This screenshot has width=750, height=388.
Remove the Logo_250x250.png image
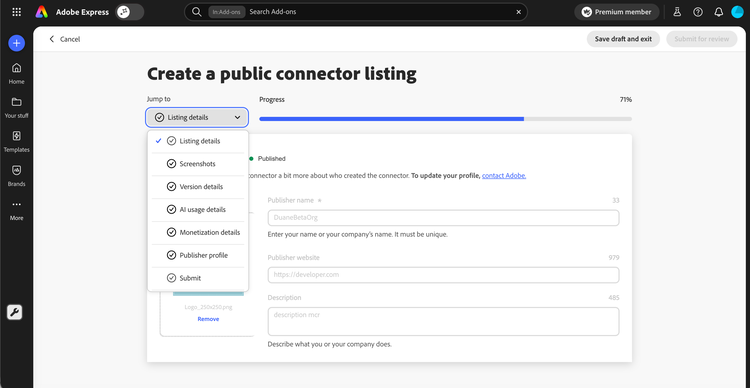pos(209,319)
